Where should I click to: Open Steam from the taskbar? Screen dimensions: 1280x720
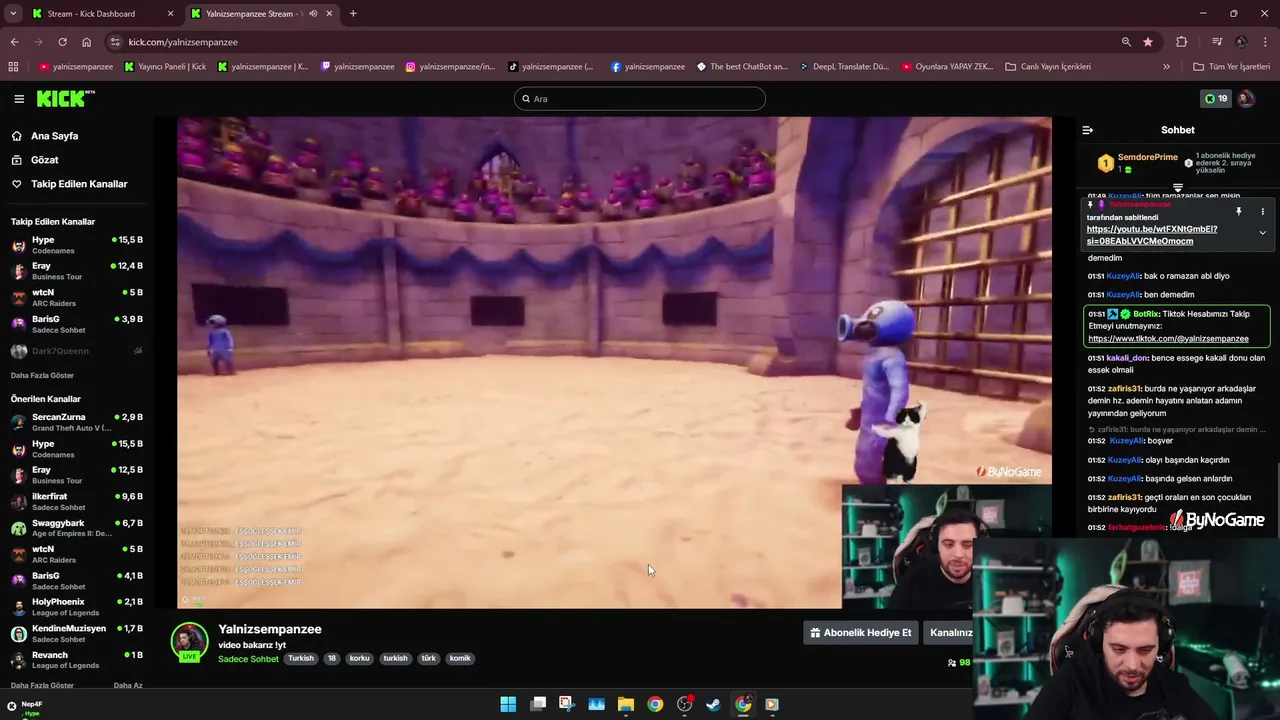(713, 704)
